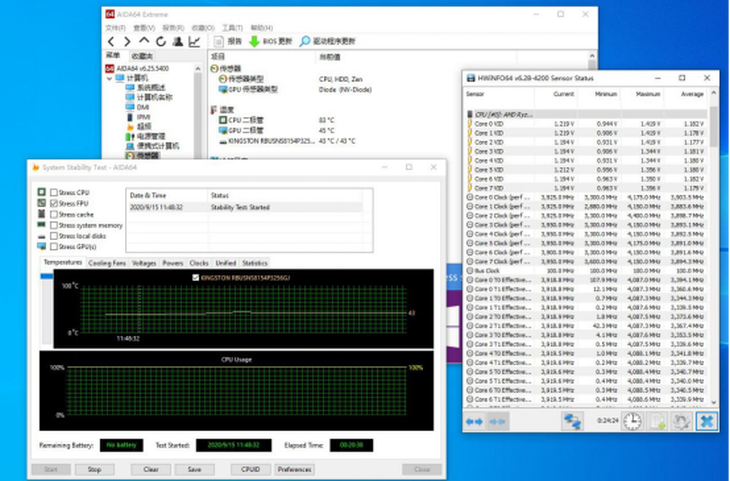Uncheck the Stress FPU checkbox
The image size is (730, 481).
(54, 203)
